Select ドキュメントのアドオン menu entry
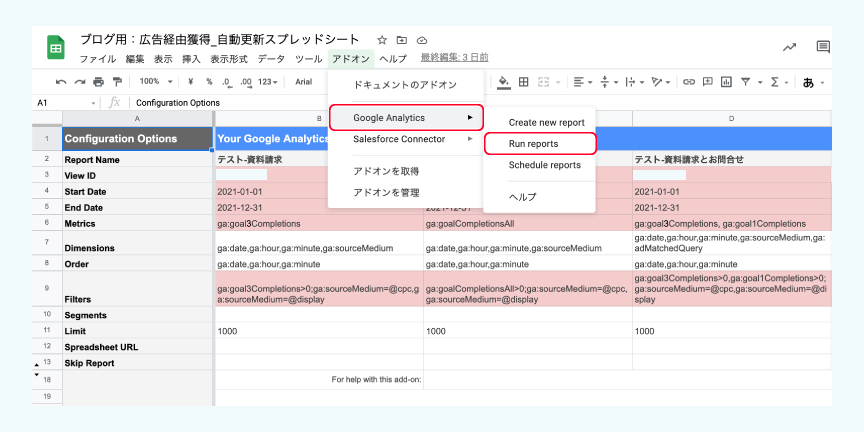 coord(406,85)
